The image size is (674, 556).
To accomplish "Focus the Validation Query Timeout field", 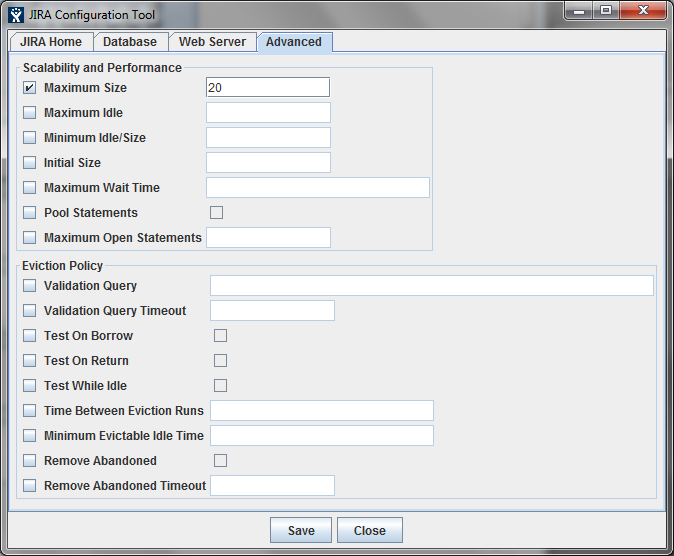I will click(273, 310).
